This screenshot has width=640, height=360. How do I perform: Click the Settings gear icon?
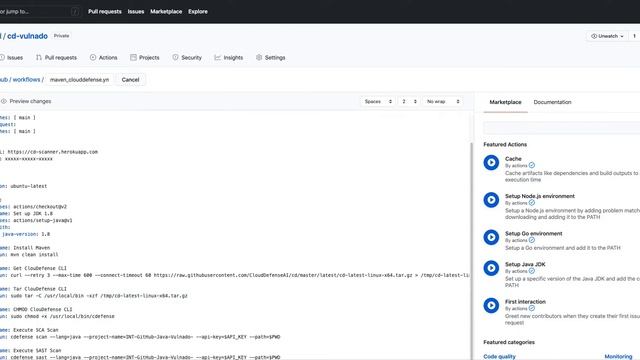coord(259,58)
